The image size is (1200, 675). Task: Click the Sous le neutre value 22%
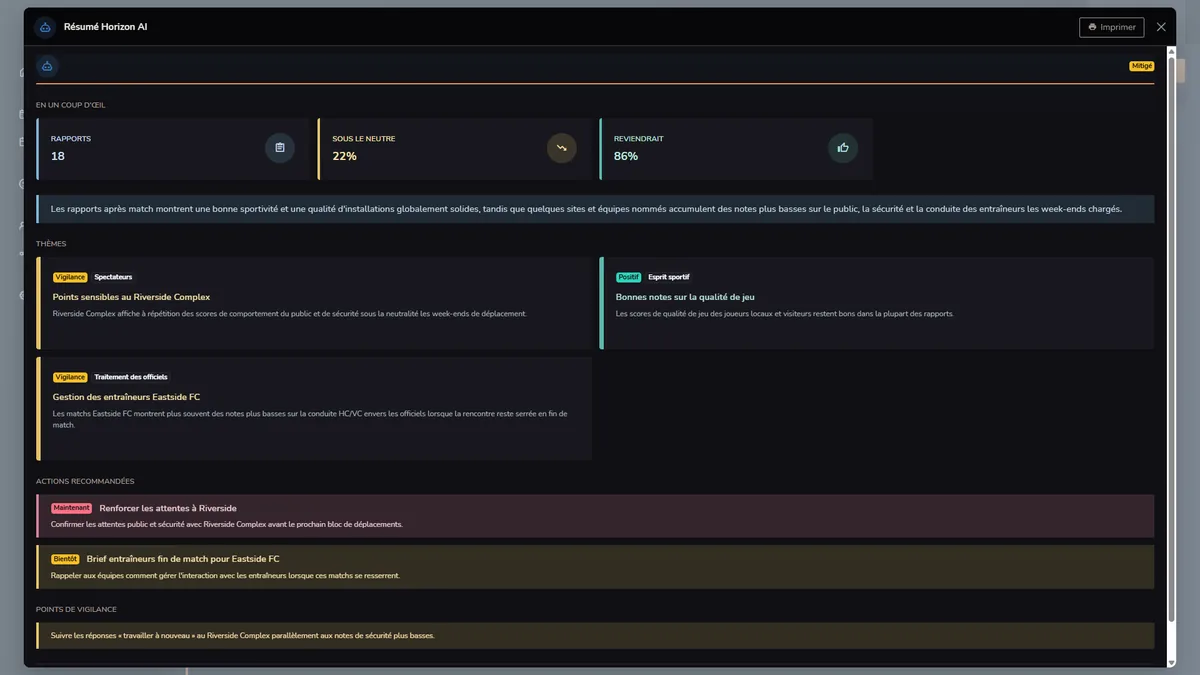(x=344, y=156)
